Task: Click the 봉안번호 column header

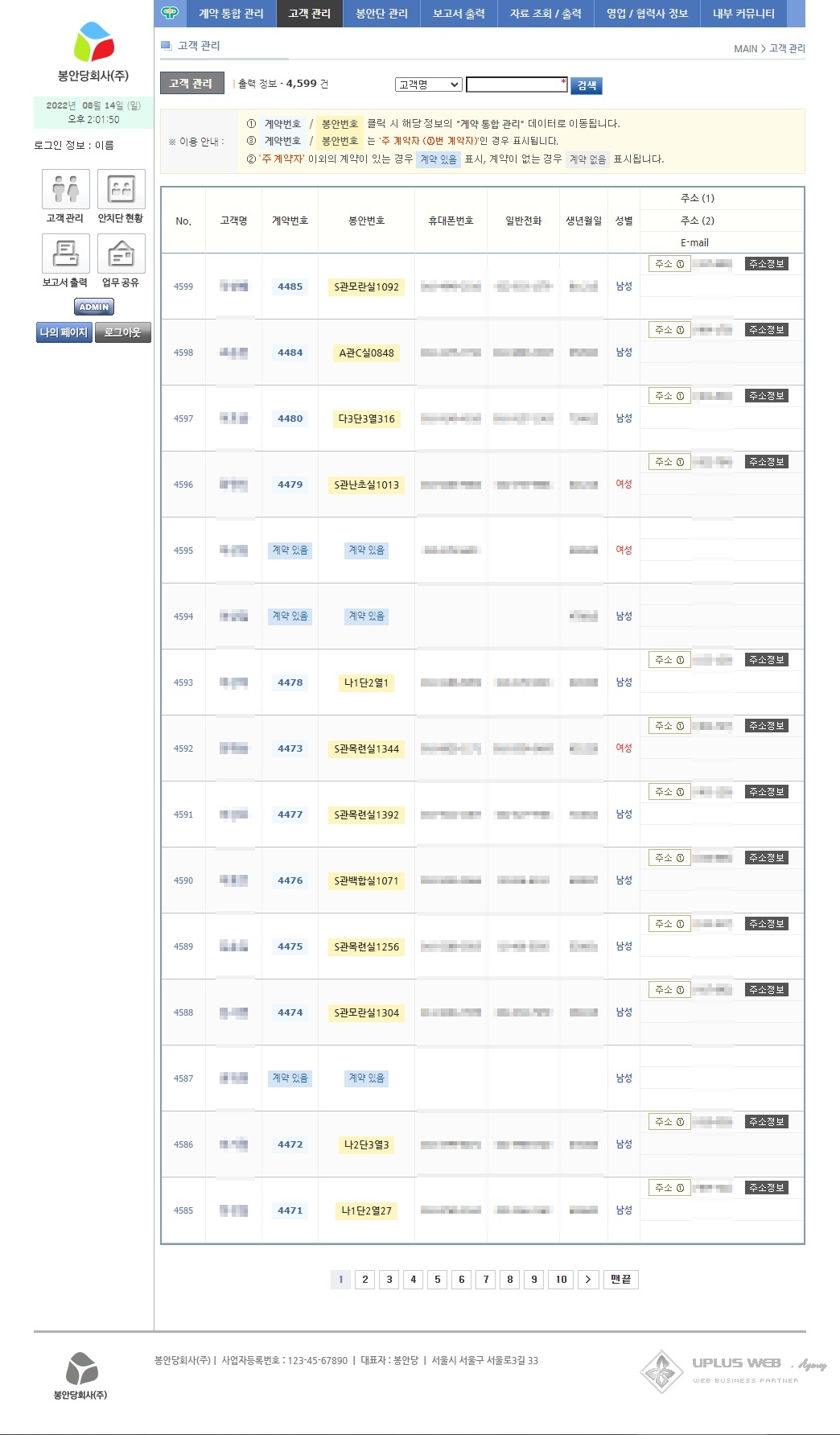Action: tap(367, 221)
